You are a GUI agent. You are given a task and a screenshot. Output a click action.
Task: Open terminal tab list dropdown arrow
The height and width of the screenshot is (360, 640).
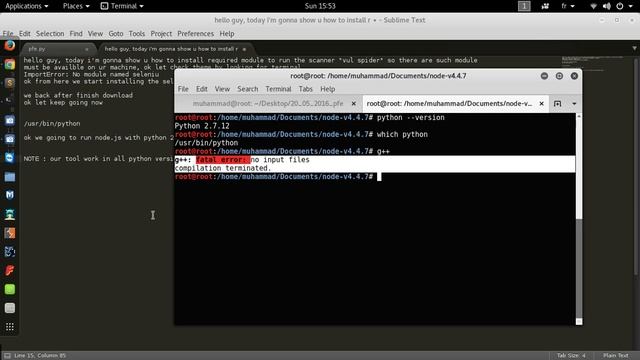(x=574, y=104)
